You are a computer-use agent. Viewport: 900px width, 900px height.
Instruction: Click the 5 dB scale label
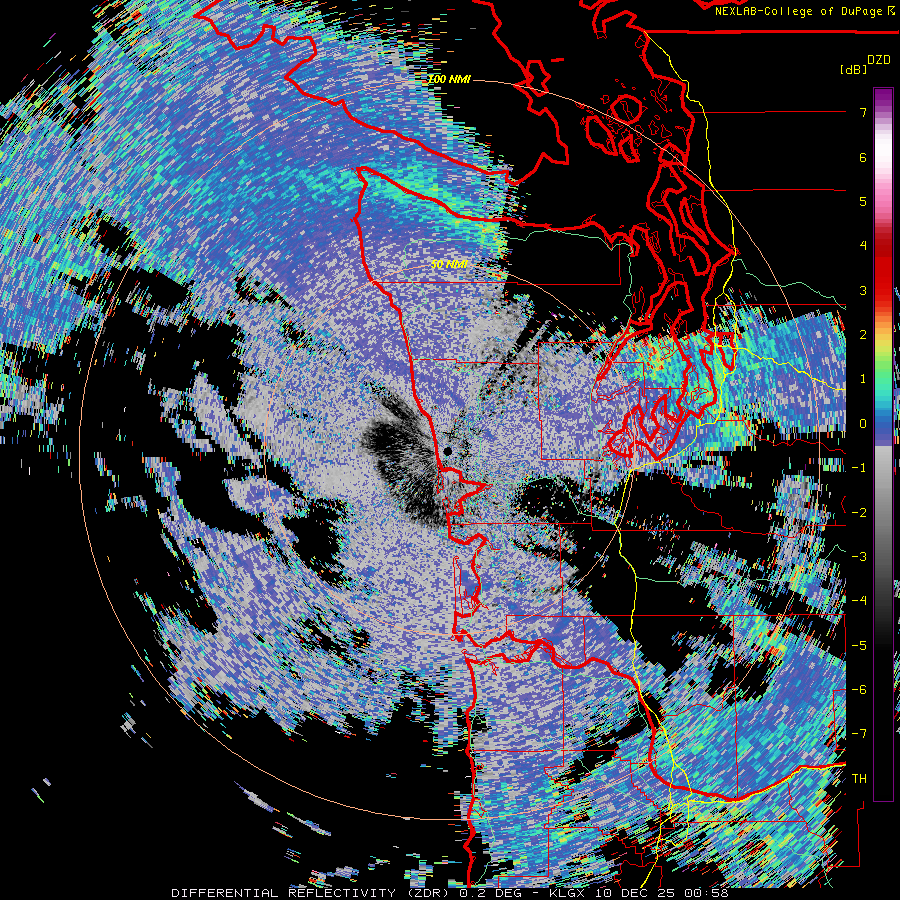863,201
